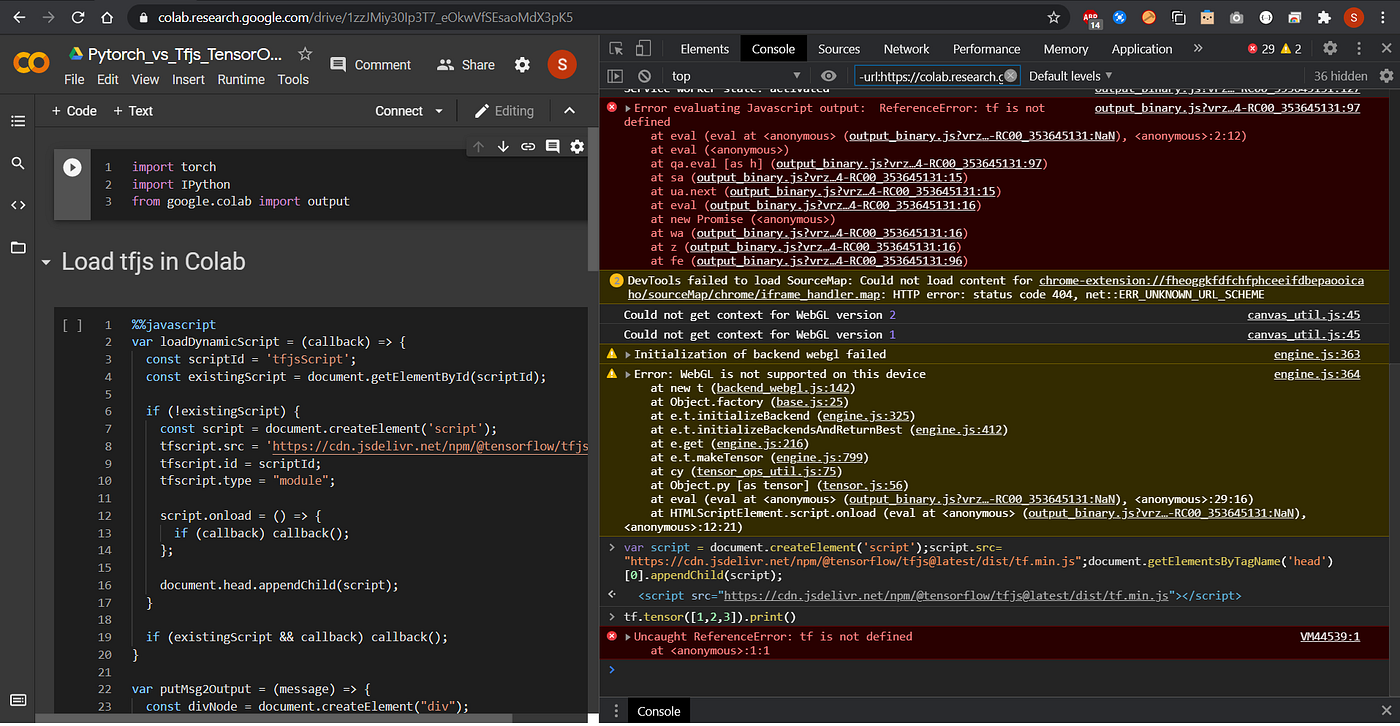Open the Colab notebook settings gear
Screen dimensions: 1400x726
point(521,64)
